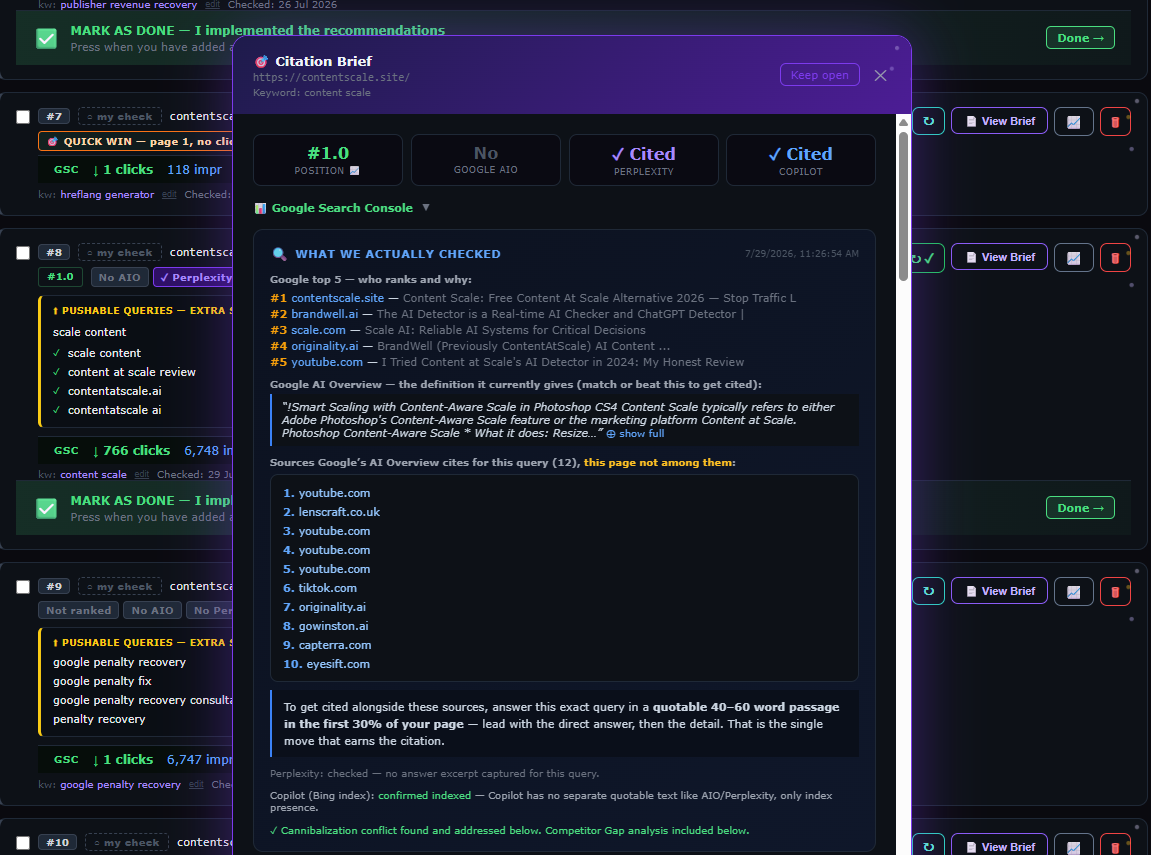
Task: Open lenscraft.co.uk in the sources list
Action: click(338, 512)
